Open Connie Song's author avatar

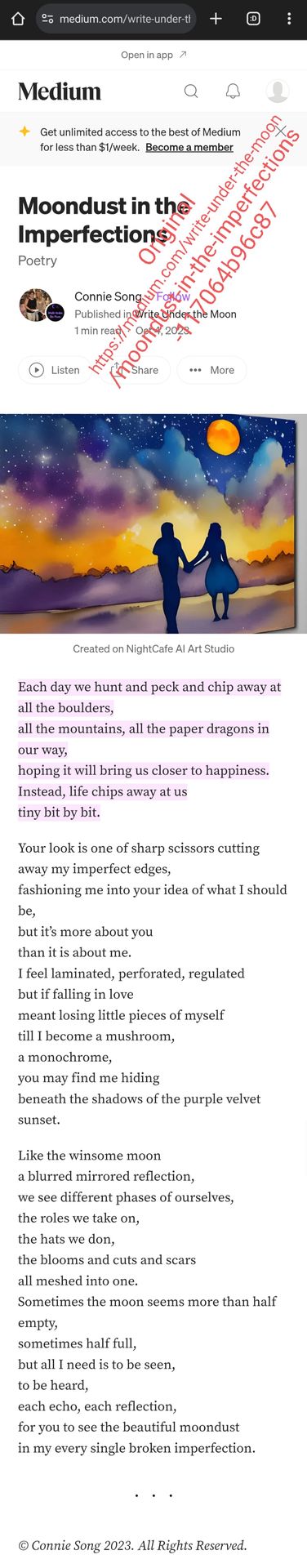[x=37, y=305]
